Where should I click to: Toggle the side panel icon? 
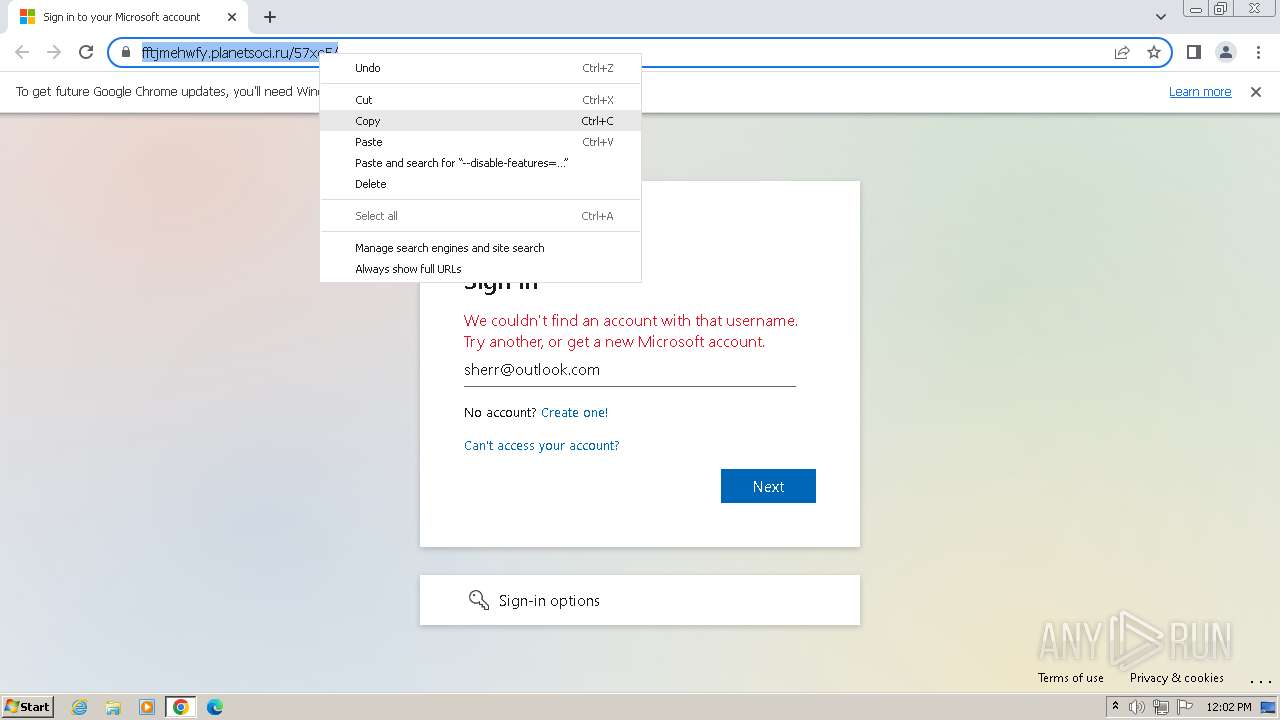tap(1193, 52)
